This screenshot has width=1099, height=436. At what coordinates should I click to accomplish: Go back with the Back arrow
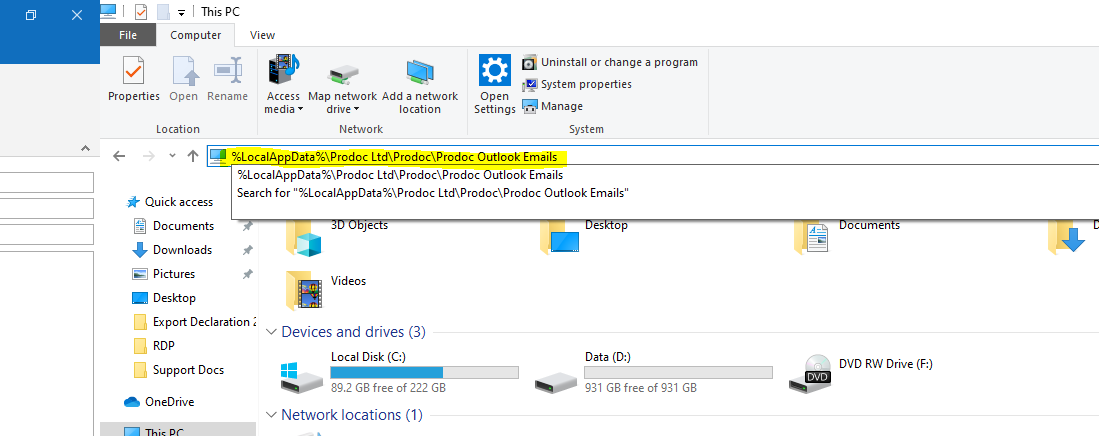click(x=119, y=156)
